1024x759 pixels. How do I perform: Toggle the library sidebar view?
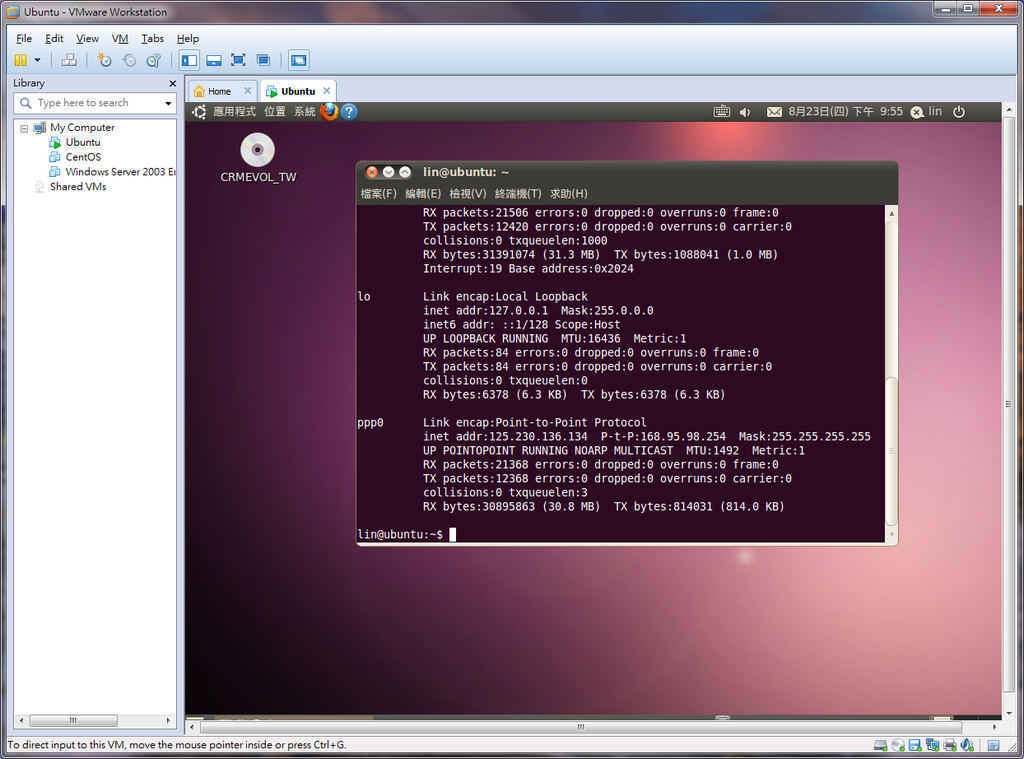[189, 60]
